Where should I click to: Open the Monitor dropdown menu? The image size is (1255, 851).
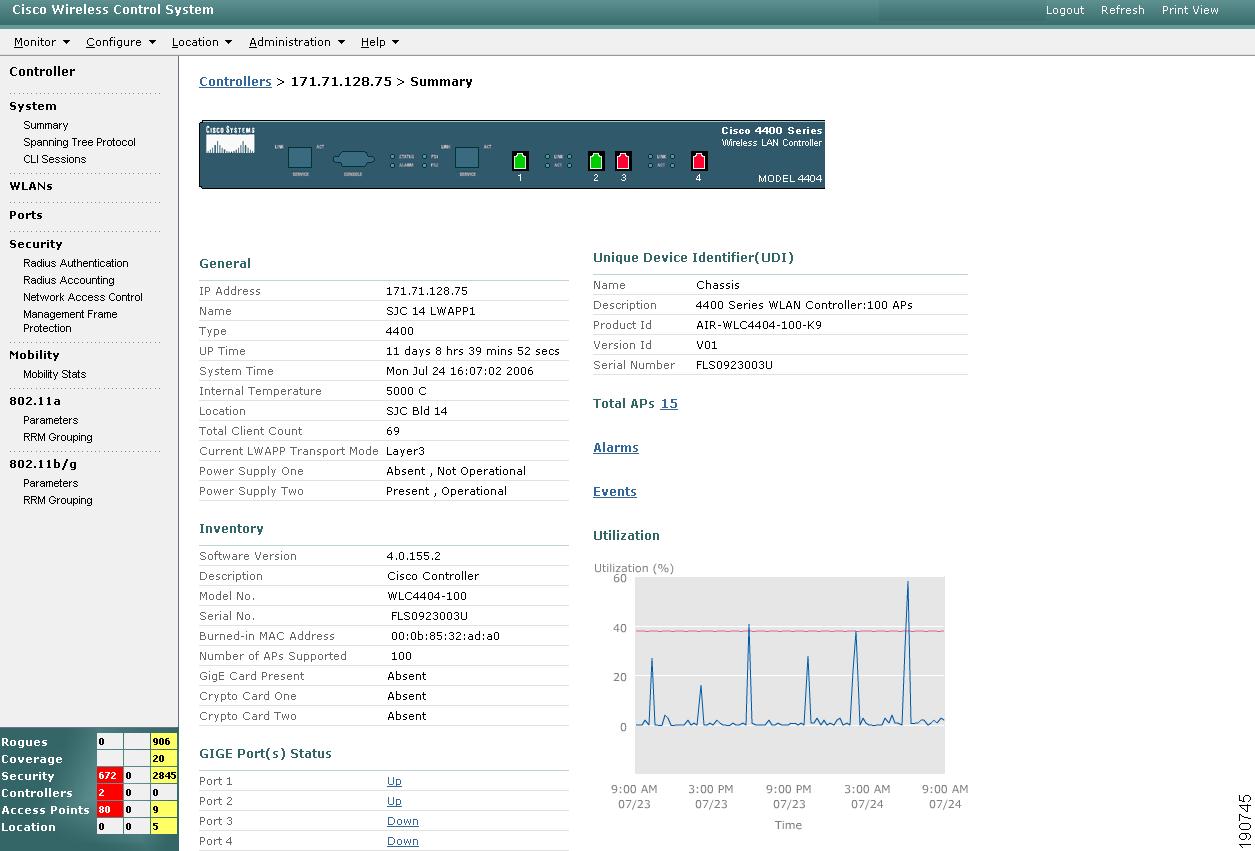(x=41, y=42)
